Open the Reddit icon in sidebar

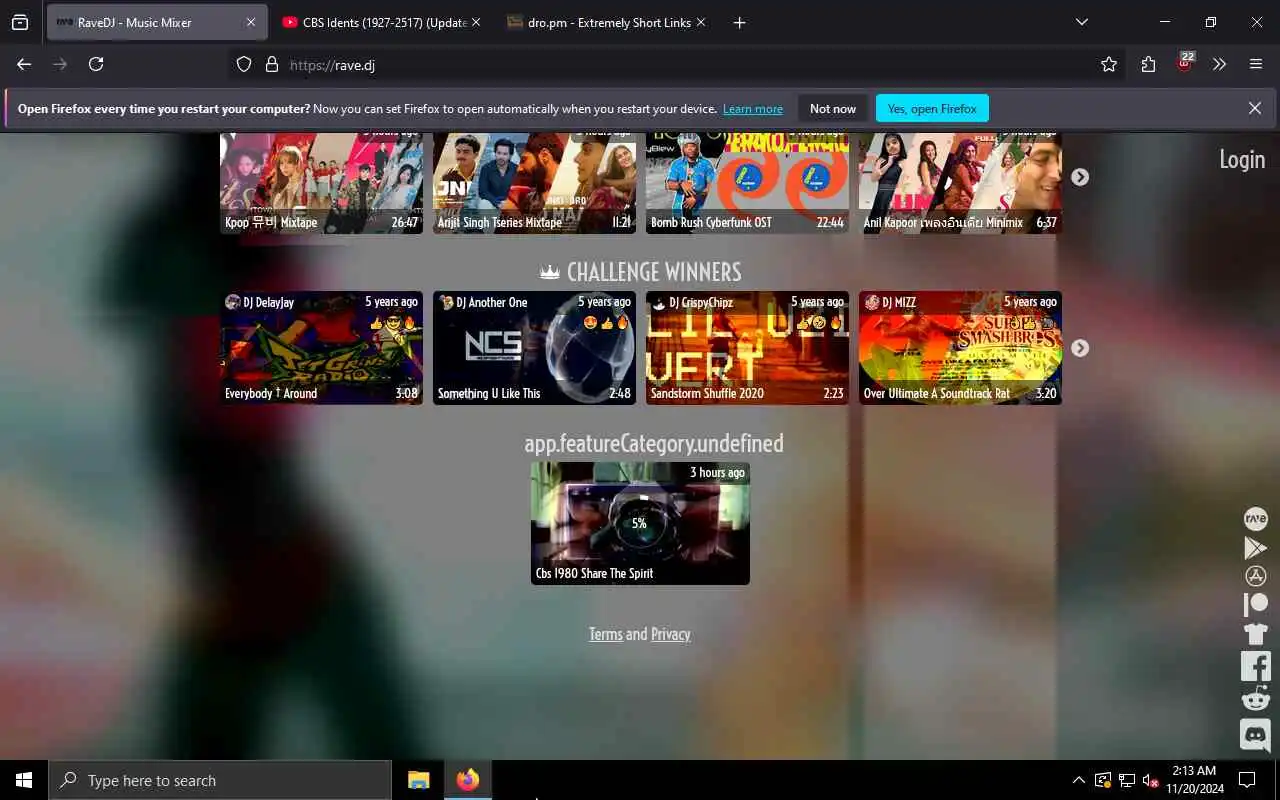pos(1255,698)
